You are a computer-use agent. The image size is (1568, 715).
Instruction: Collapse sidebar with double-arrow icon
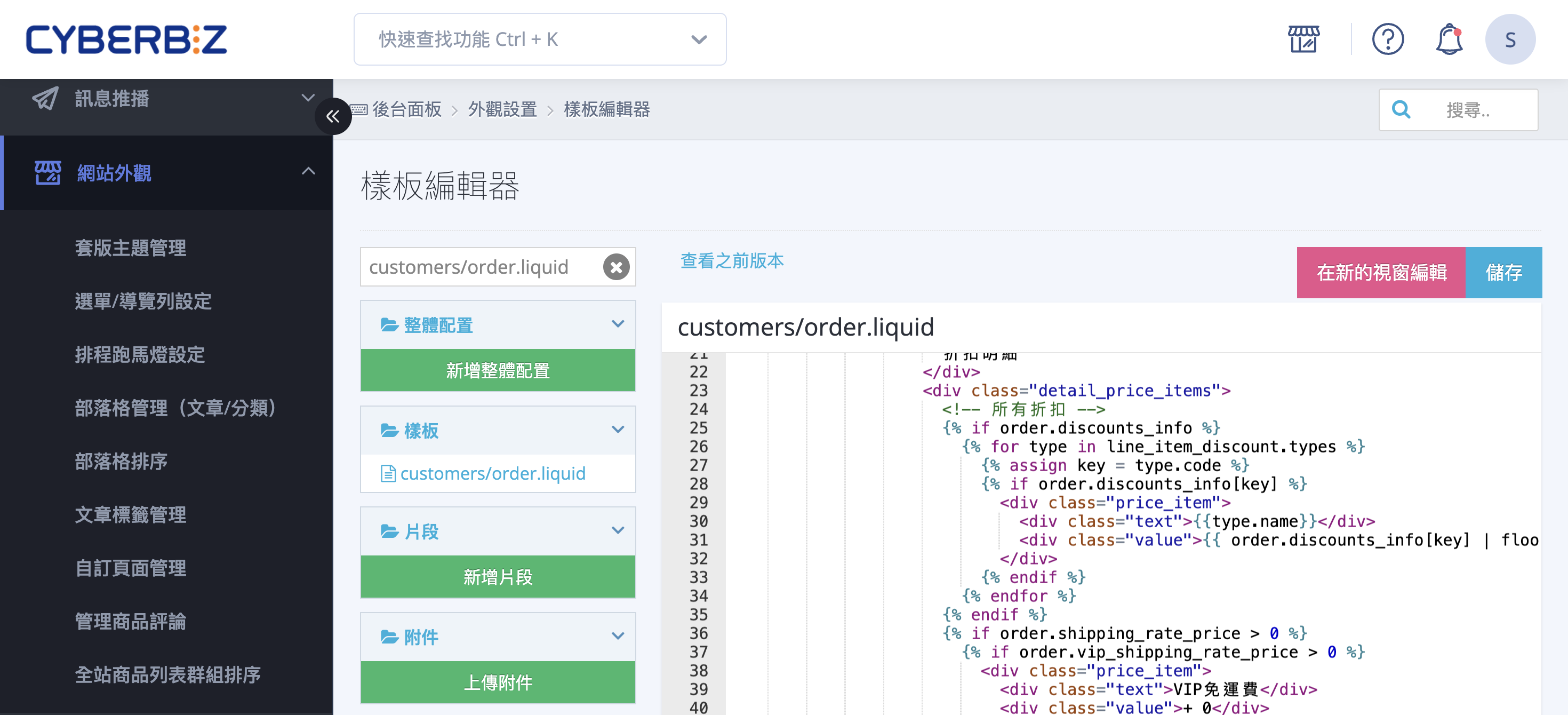click(333, 116)
